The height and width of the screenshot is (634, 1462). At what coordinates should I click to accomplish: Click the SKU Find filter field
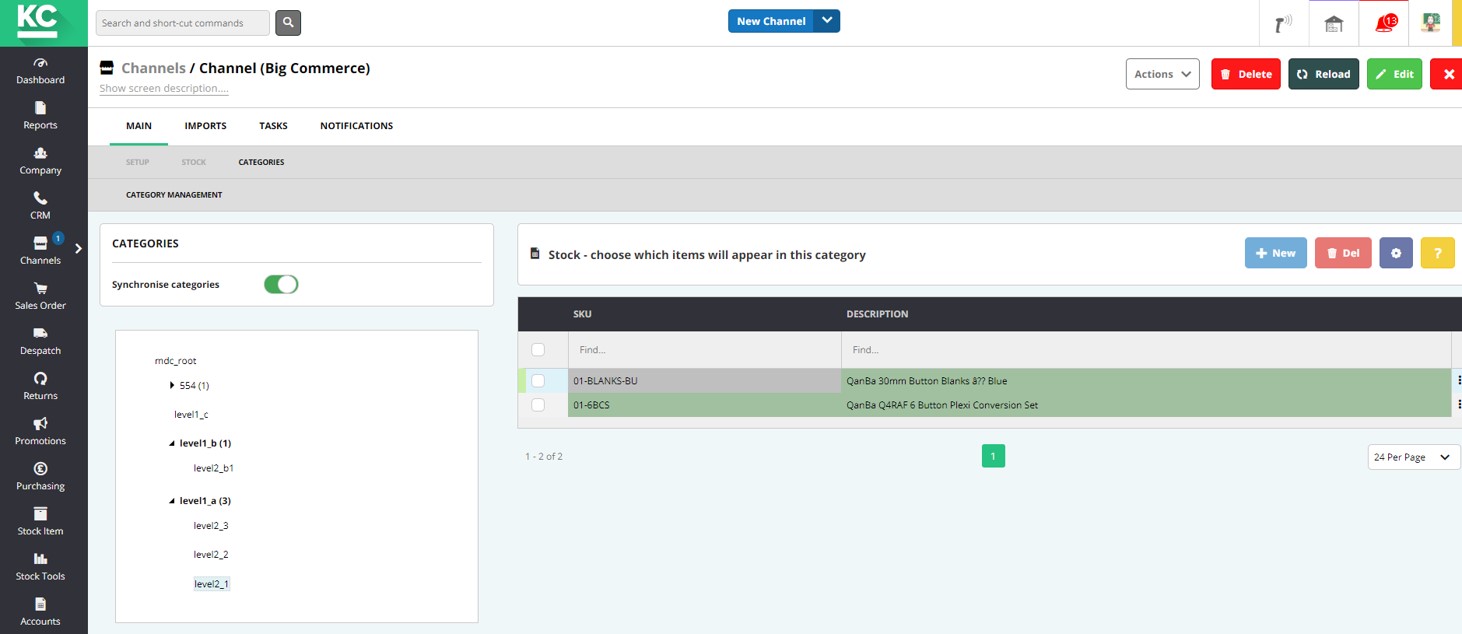coord(704,350)
